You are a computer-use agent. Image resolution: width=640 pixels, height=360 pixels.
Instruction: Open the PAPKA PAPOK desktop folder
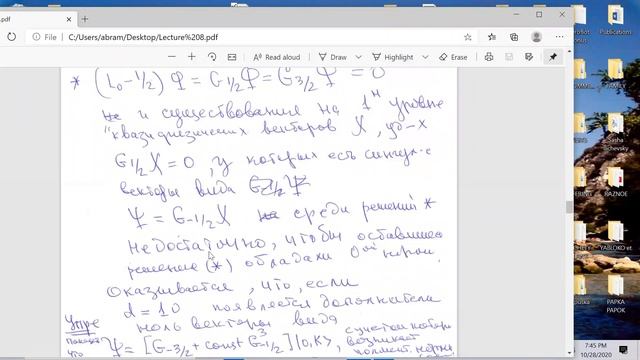tap(616, 294)
